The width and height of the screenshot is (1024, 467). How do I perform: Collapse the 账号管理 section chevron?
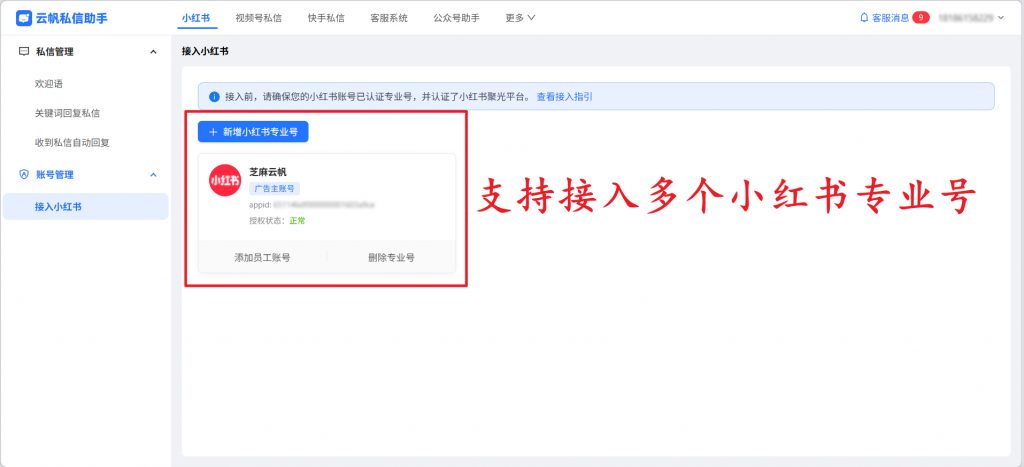(153, 174)
